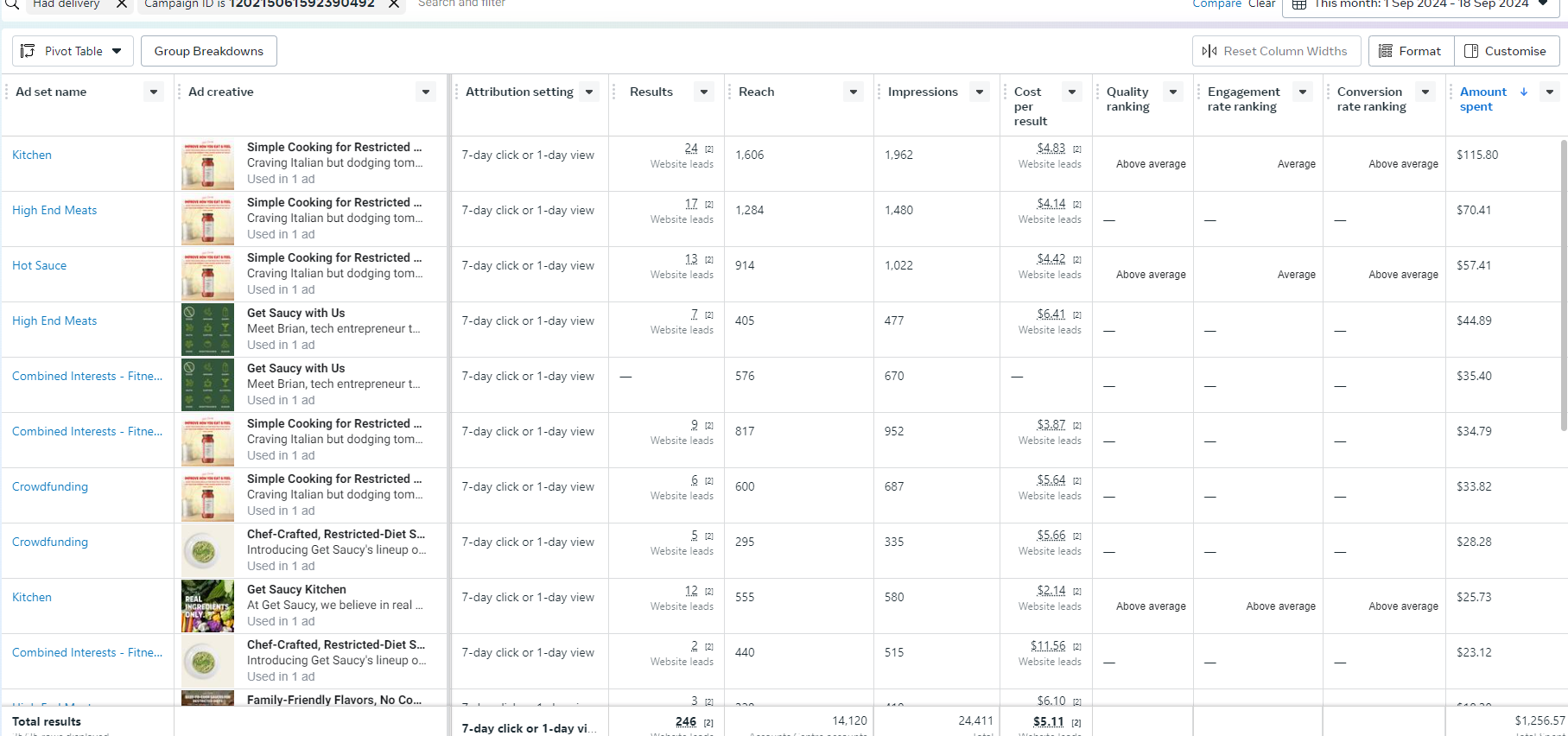Click the Compare link
The image size is (1568, 736).
coord(1216,4)
